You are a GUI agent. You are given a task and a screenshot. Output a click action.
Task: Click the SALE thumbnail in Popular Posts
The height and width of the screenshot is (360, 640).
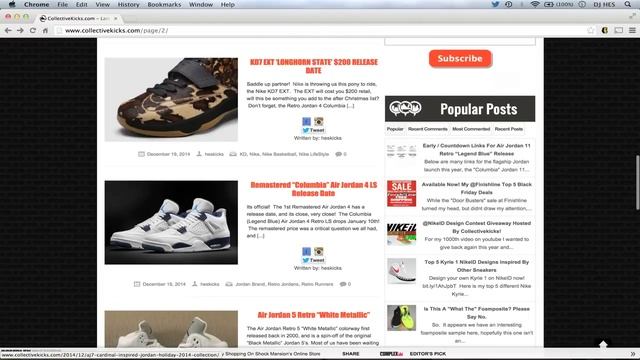click(x=402, y=193)
